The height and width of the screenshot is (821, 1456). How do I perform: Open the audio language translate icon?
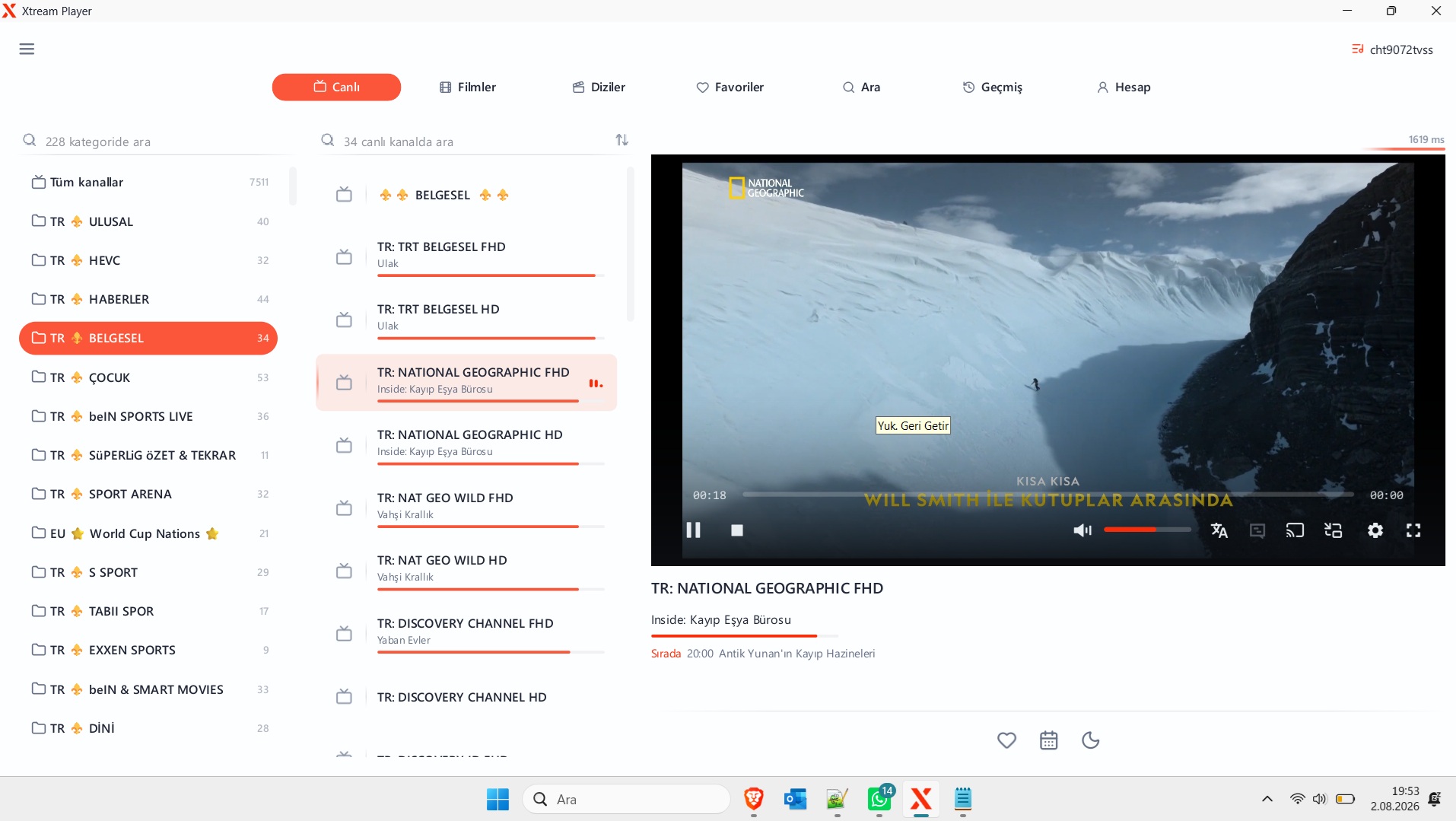point(1219,530)
